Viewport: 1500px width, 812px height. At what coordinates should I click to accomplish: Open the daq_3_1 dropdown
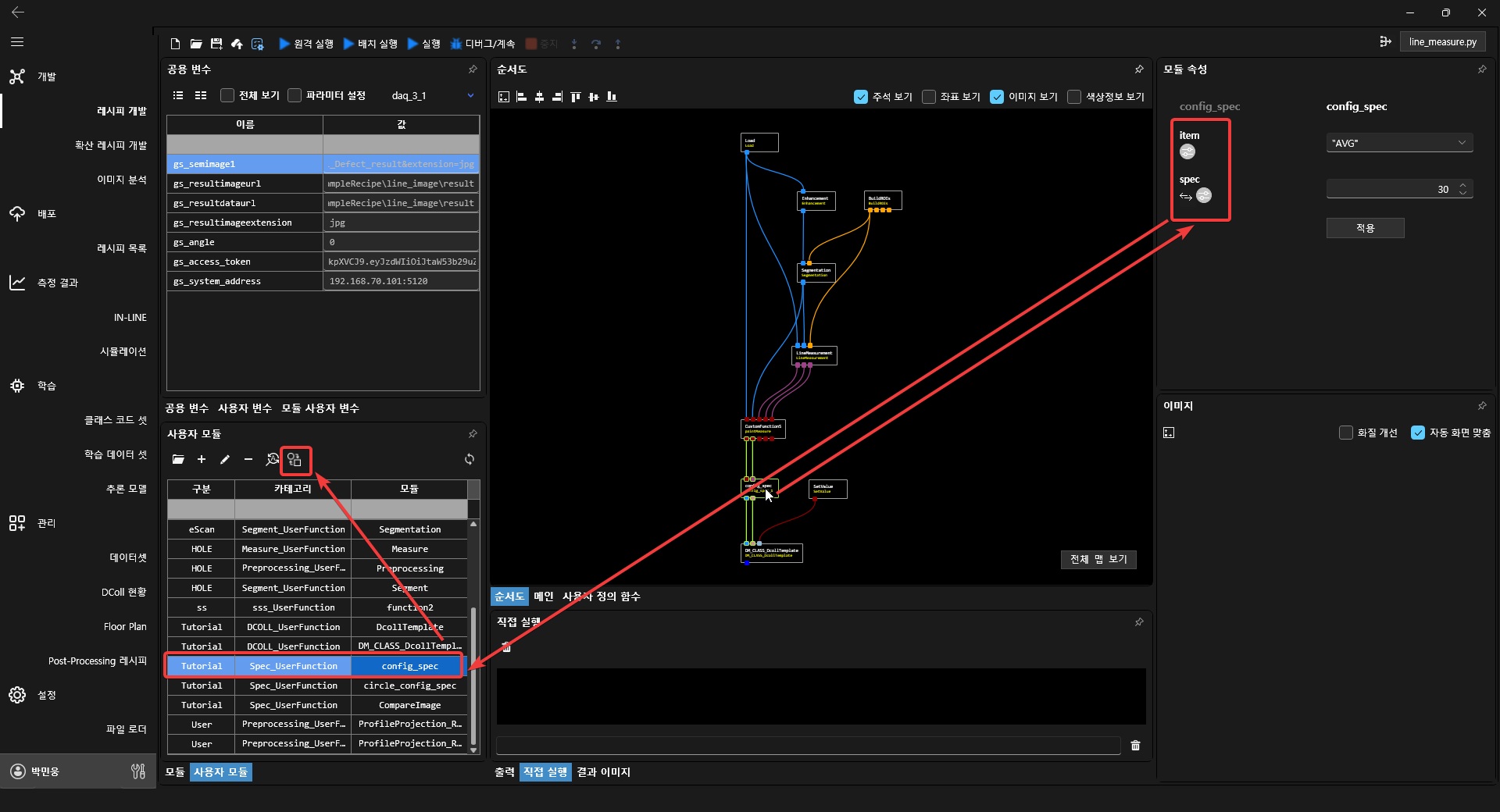tap(470, 95)
